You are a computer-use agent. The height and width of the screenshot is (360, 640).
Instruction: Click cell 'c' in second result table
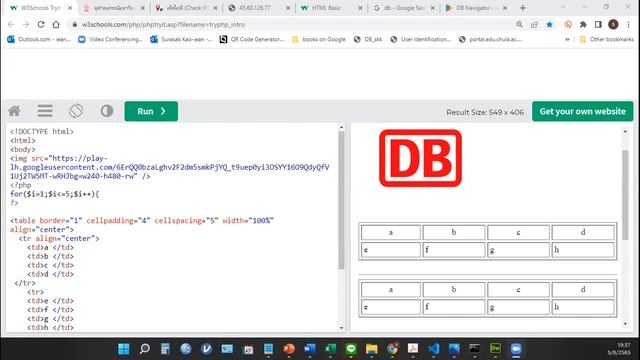click(518, 289)
